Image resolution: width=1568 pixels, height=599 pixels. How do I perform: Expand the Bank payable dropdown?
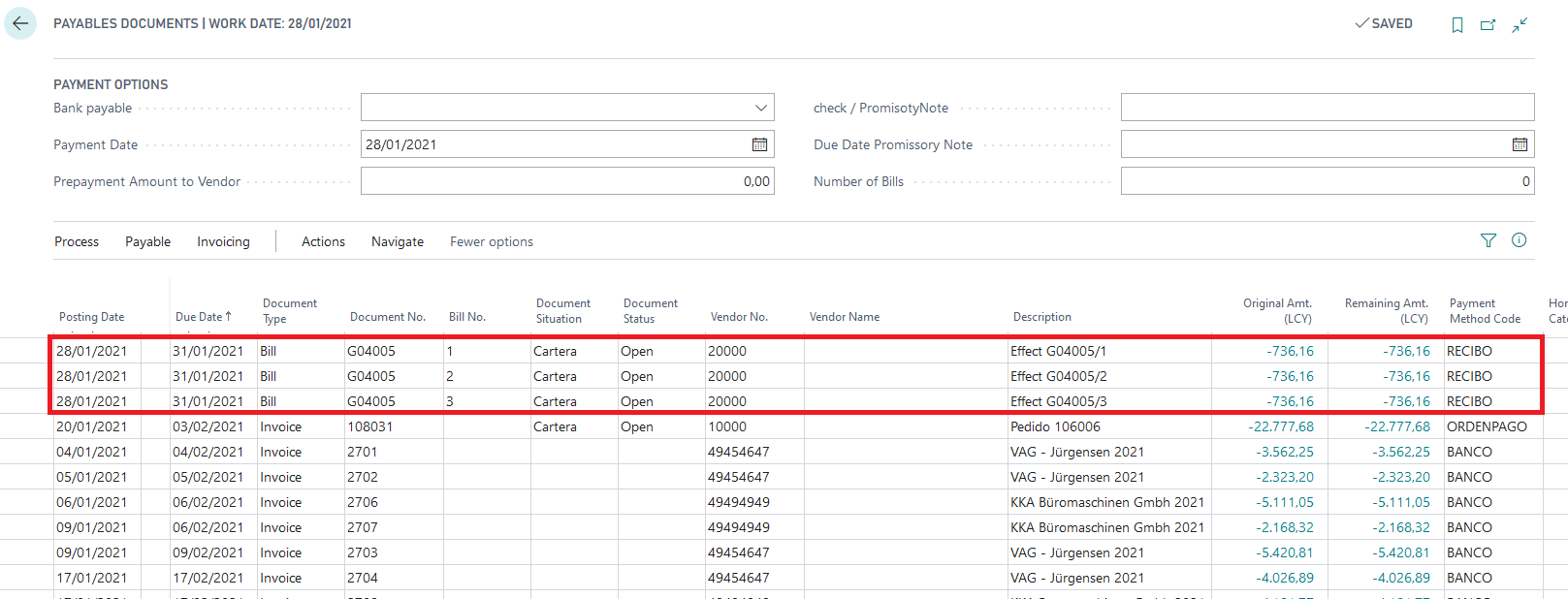pos(760,108)
